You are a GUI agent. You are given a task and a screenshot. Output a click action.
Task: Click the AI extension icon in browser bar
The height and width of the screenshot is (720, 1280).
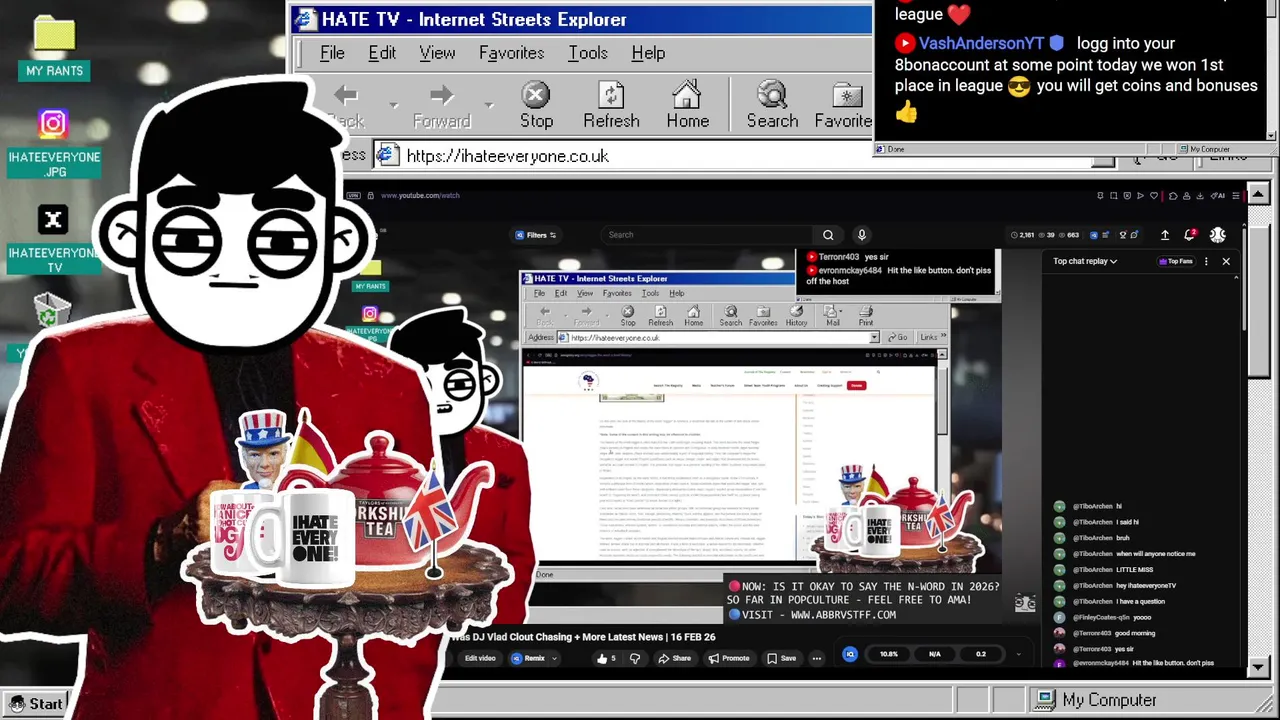click(x=1218, y=195)
